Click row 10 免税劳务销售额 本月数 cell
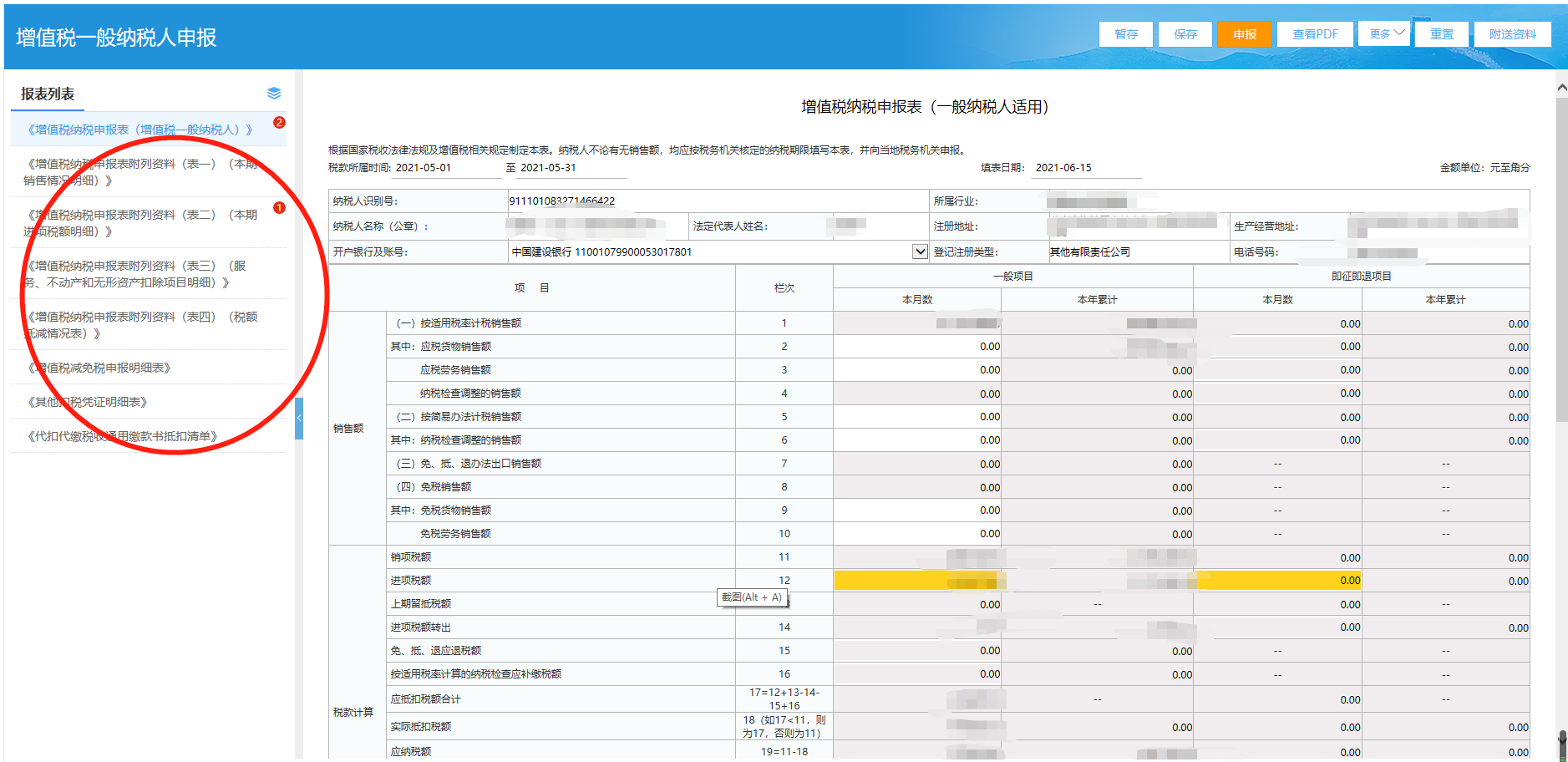1568x762 pixels. point(917,534)
